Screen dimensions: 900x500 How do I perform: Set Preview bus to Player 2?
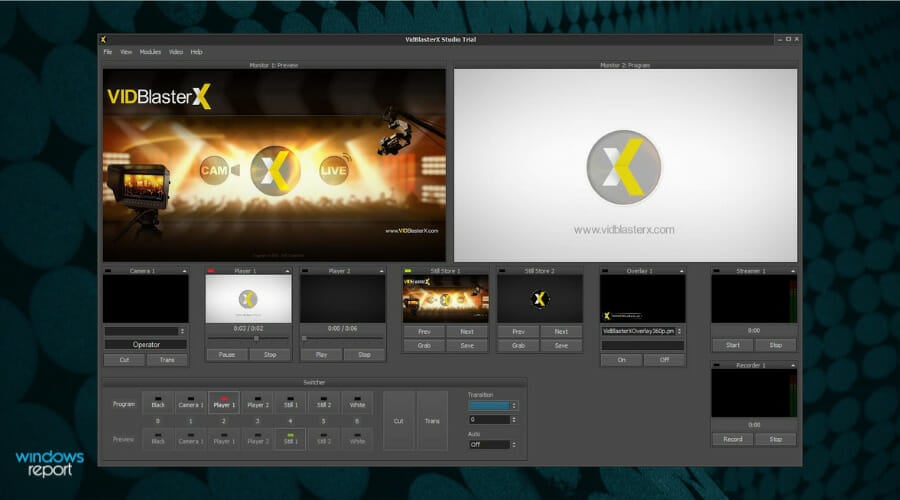click(257, 439)
